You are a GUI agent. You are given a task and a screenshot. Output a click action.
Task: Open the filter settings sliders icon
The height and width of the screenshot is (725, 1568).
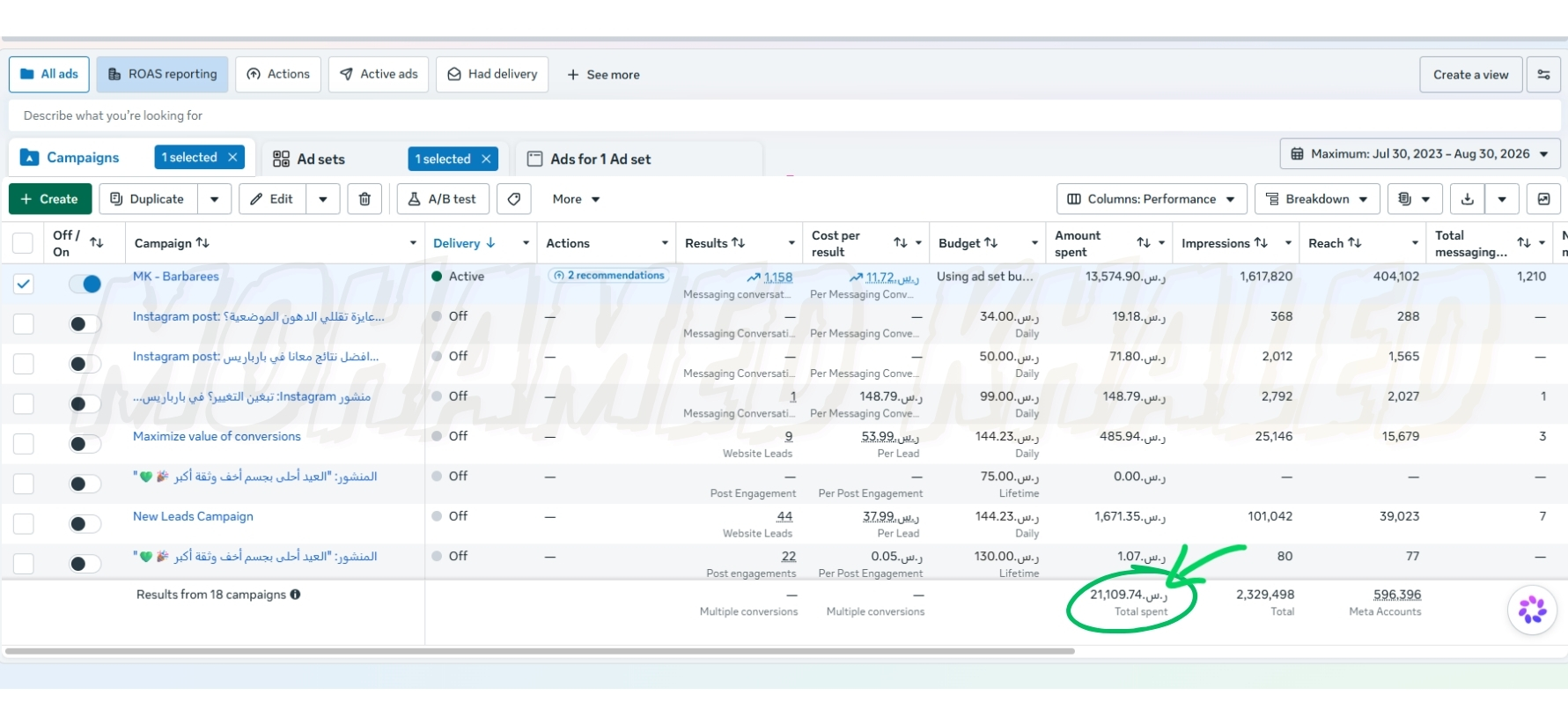[x=1543, y=75]
